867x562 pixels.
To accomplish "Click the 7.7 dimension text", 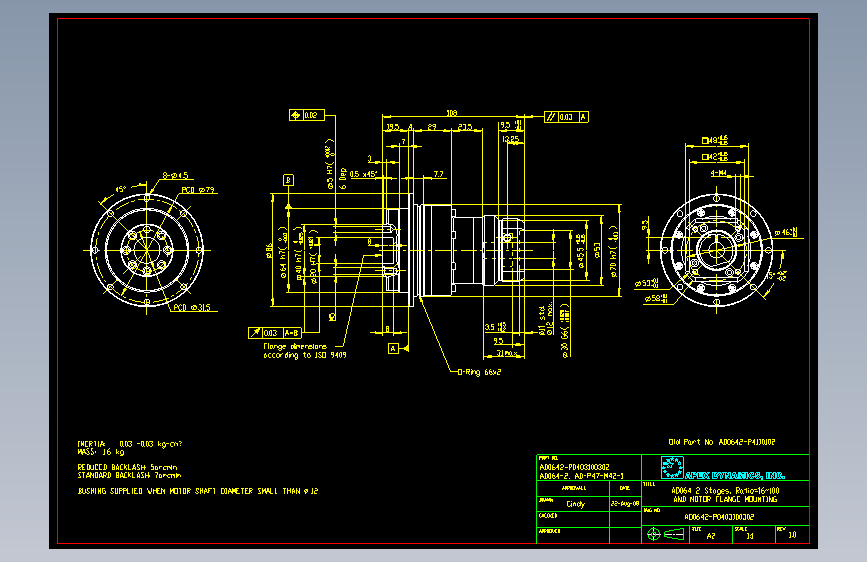I will coord(438,174).
